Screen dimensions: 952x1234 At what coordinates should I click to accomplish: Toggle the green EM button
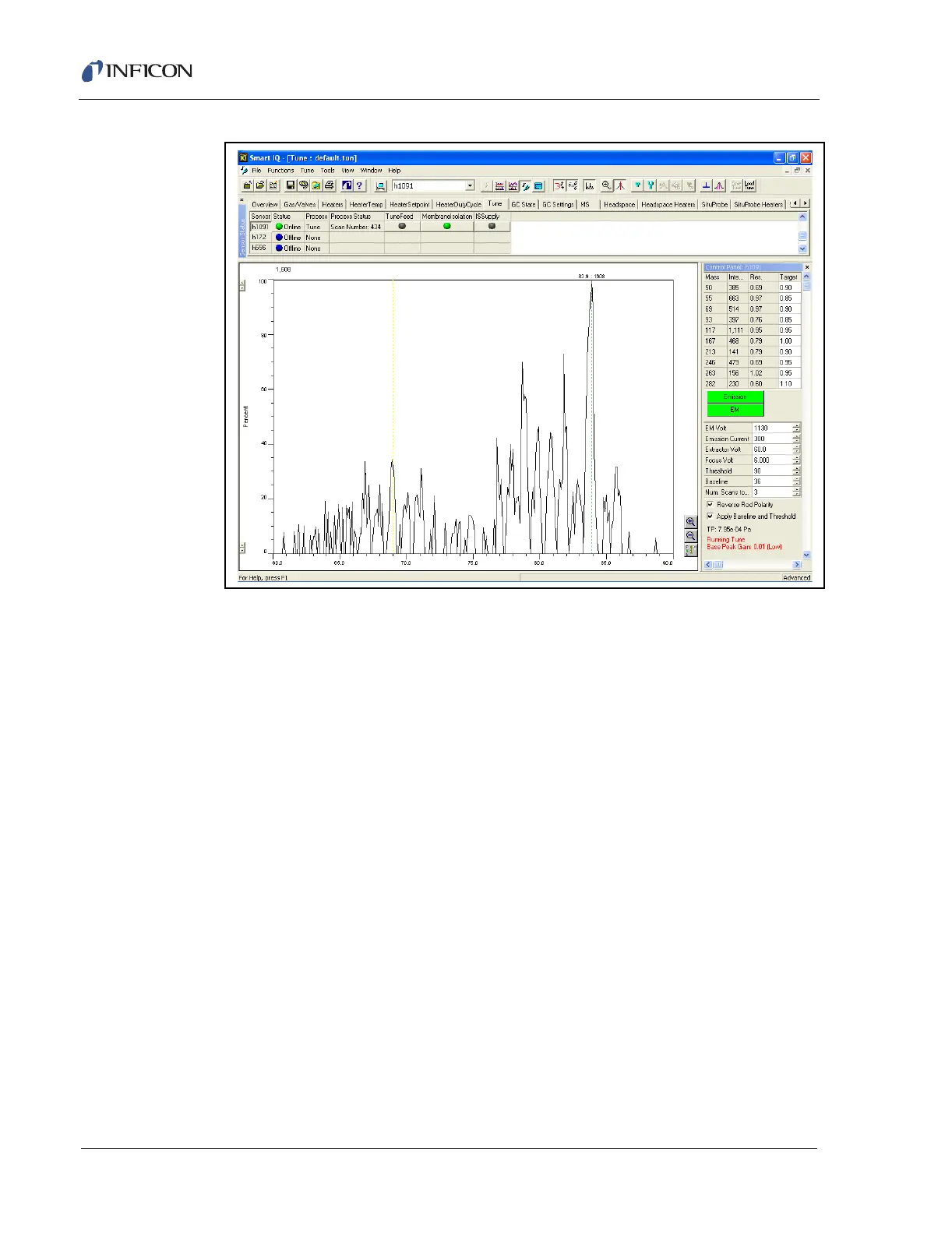735,410
